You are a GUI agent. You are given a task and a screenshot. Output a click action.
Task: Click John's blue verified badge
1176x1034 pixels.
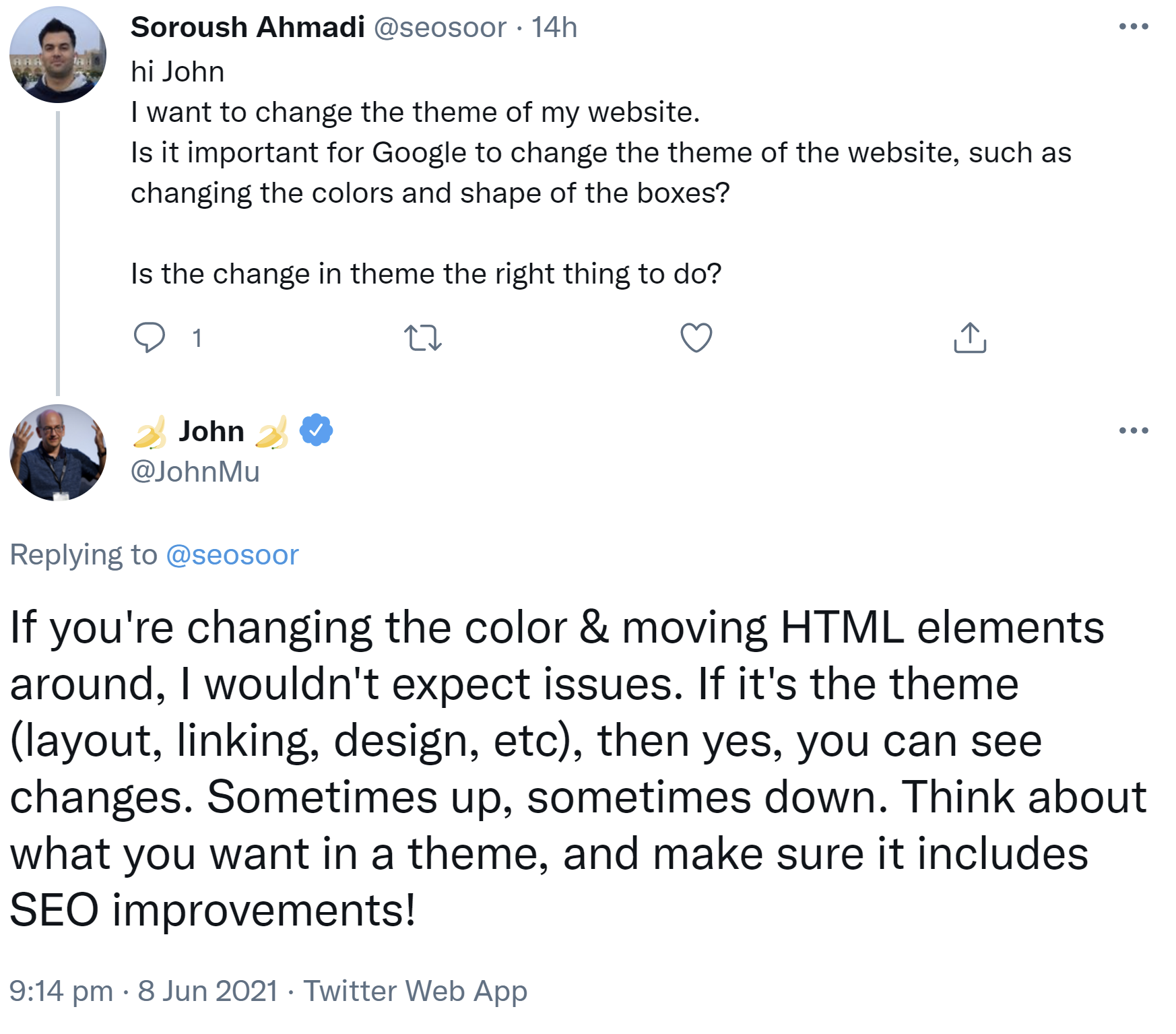pyautogui.click(x=316, y=430)
